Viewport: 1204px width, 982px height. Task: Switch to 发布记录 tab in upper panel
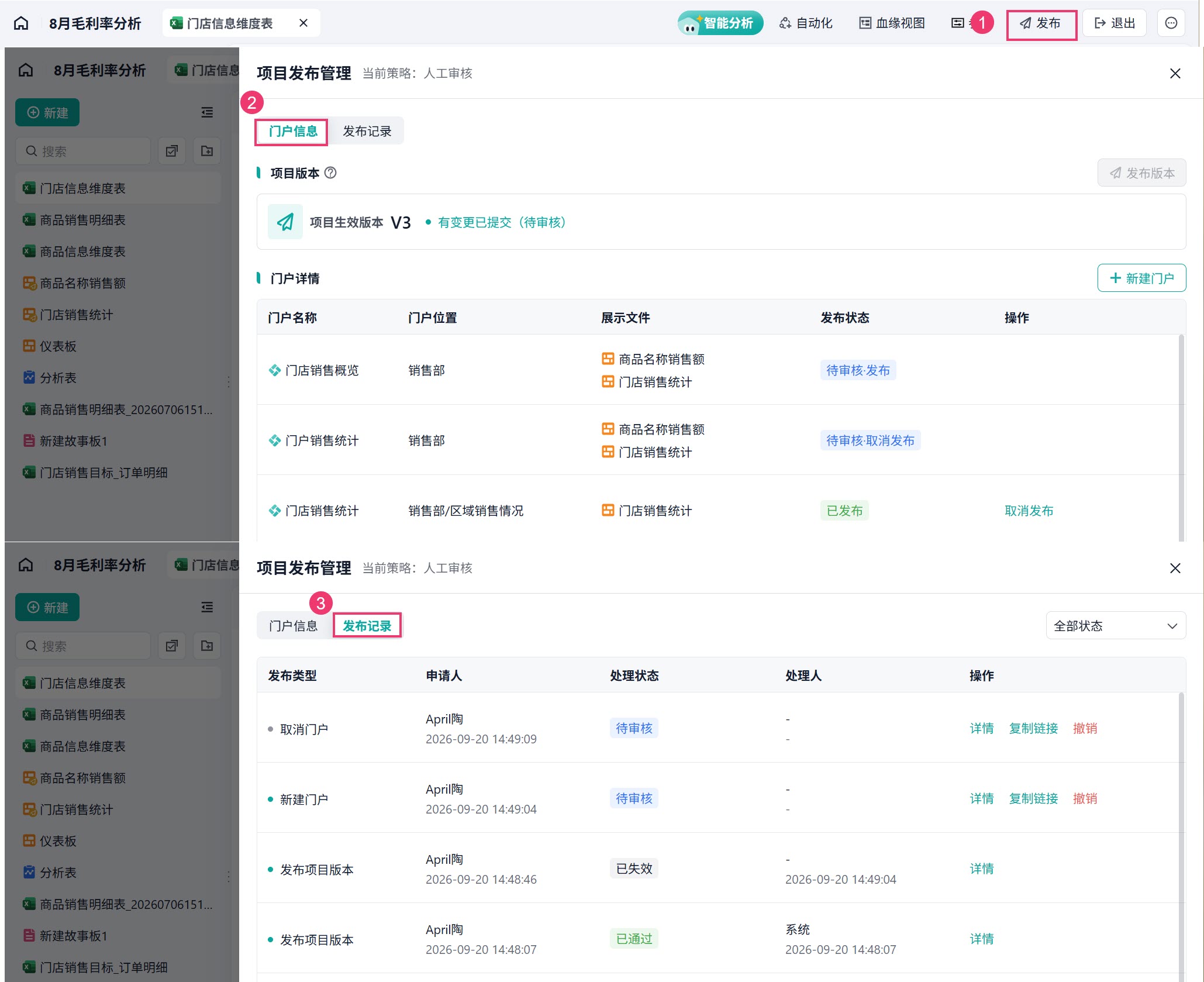(367, 131)
